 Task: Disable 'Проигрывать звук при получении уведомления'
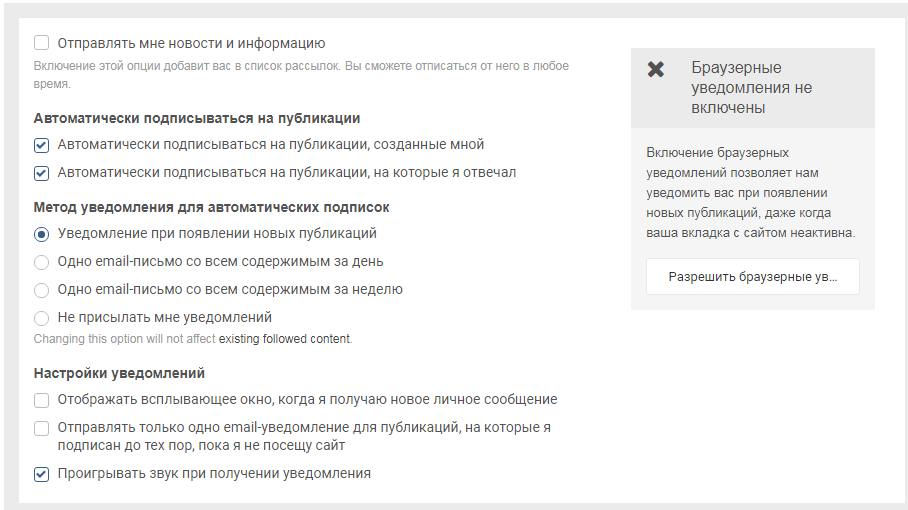coord(41,474)
